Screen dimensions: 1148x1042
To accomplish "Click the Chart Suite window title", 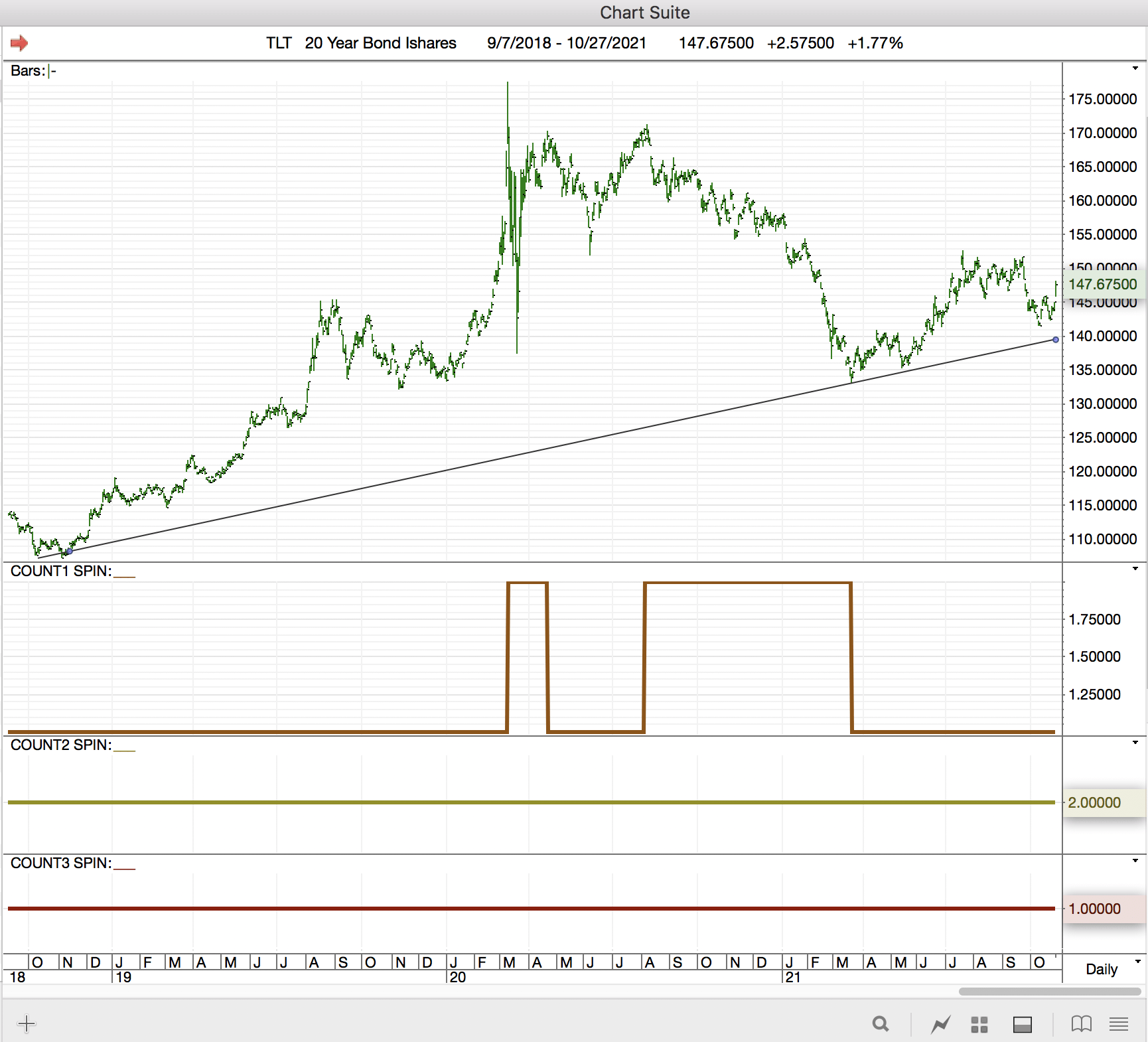I will coord(644,13).
